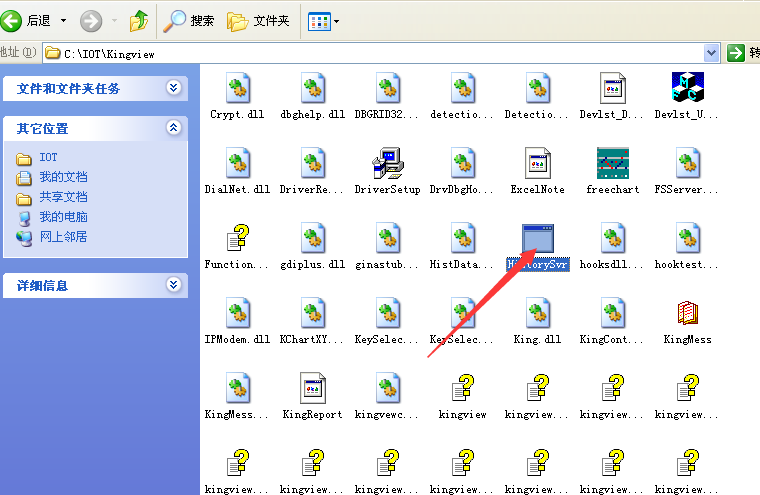Select the DrvDbgHo file icon
This screenshot has height=495, width=760.
(463, 163)
